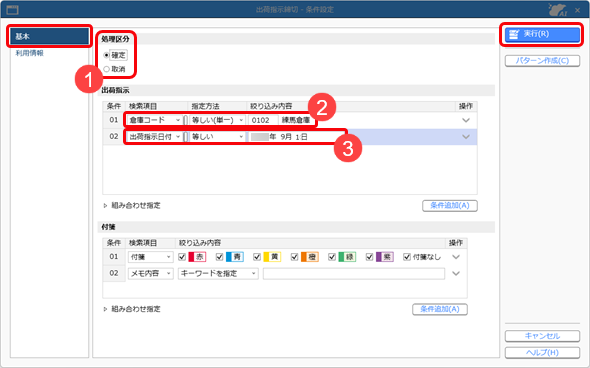Click the 01 row number in 付箋 table
The width and height of the screenshot is (590, 368).
point(114,257)
